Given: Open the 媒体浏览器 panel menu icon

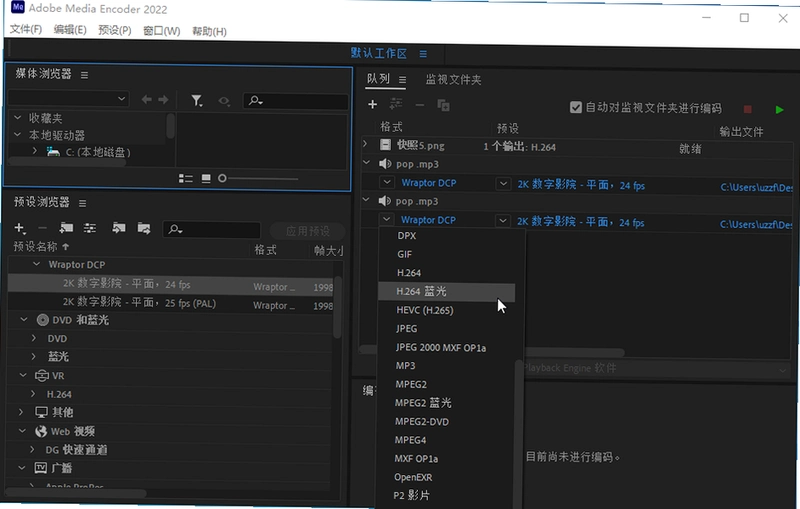Looking at the screenshot, I should click(84, 75).
